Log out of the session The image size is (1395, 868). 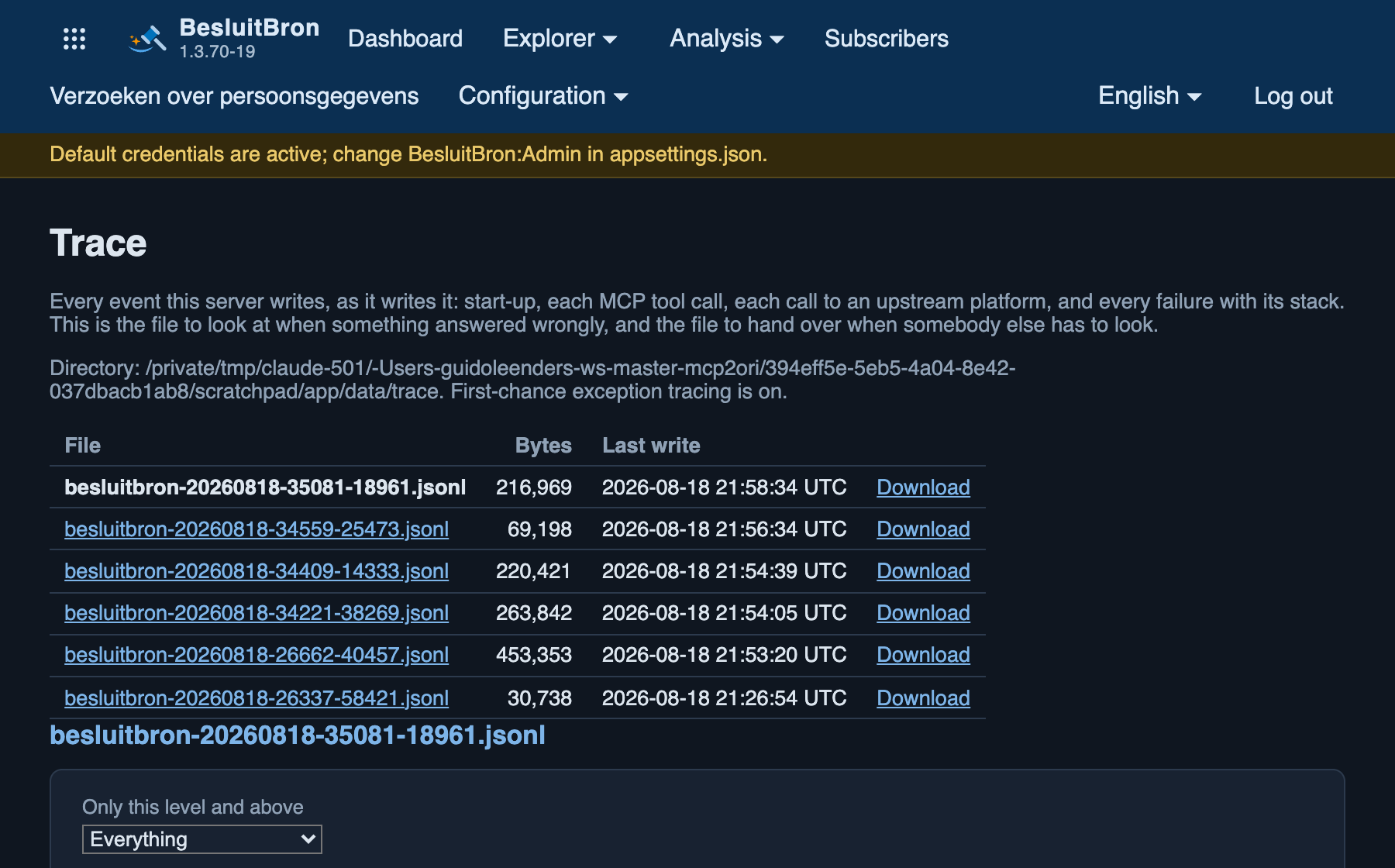(1293, 96)
